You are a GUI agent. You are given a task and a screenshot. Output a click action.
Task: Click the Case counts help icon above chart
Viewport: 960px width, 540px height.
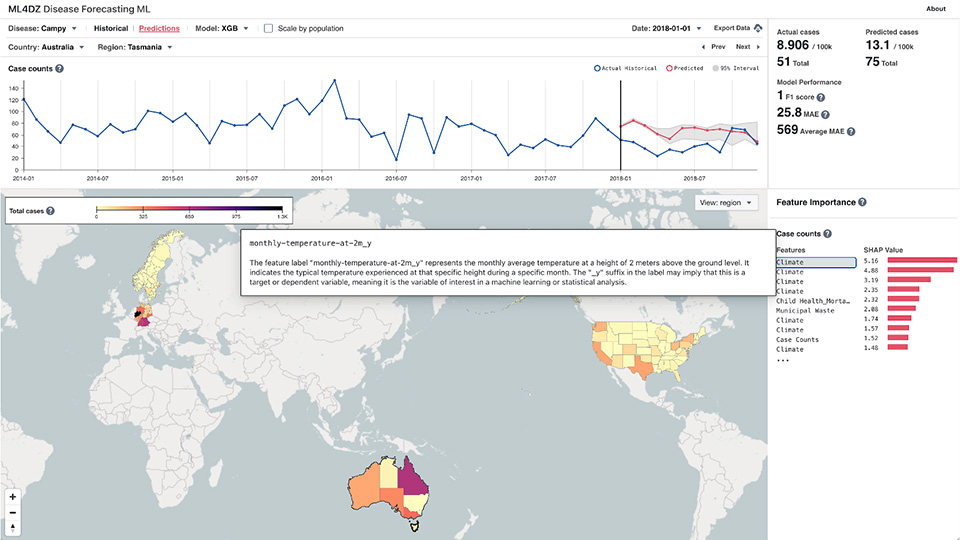pos(59,69)
